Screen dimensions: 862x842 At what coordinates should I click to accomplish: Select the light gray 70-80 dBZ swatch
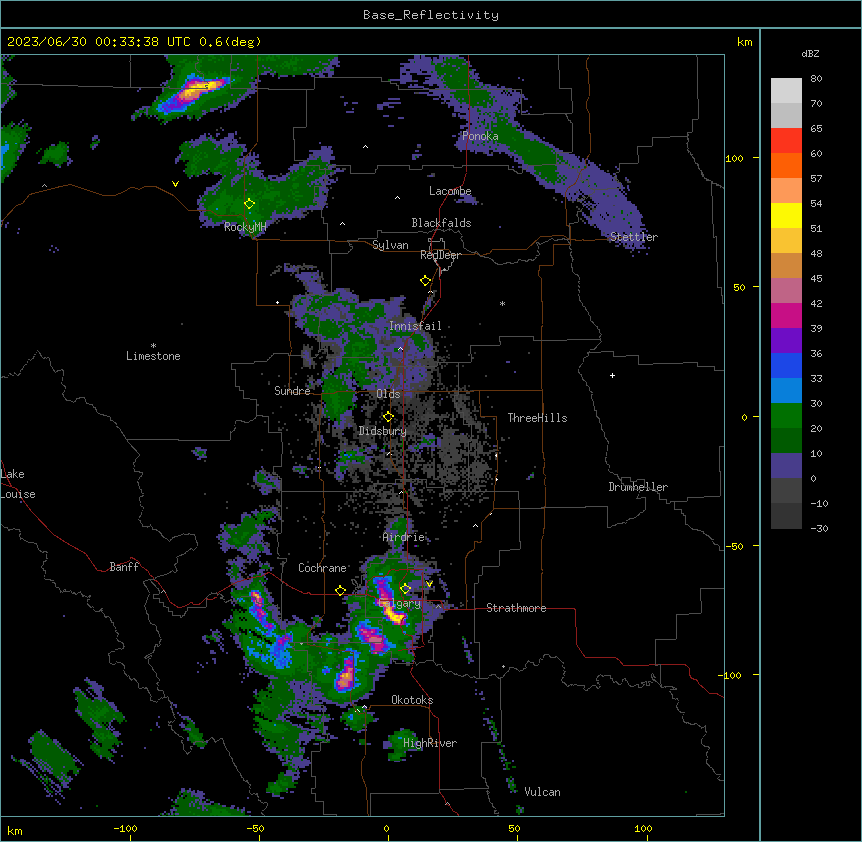[x=786, y=90]
